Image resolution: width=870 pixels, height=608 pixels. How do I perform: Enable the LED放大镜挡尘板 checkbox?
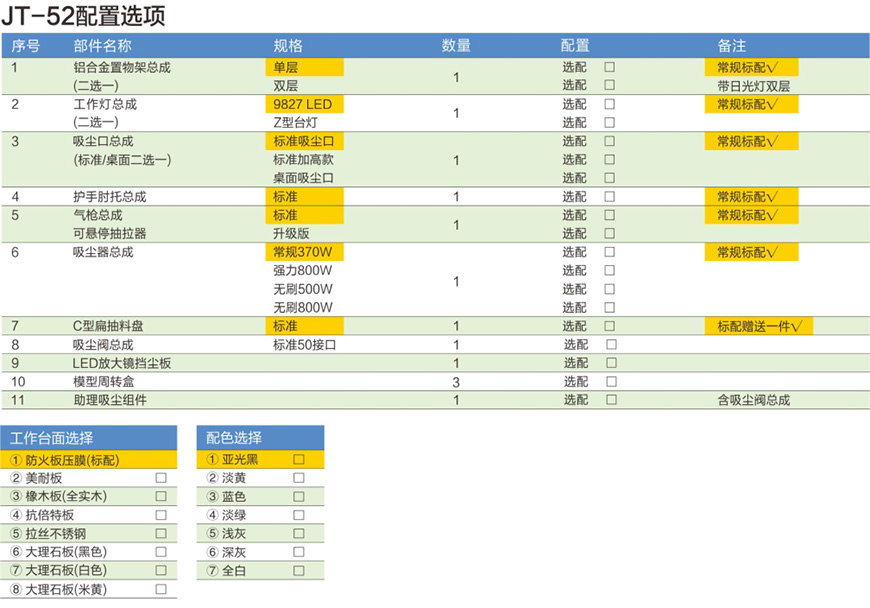(611, 363)
